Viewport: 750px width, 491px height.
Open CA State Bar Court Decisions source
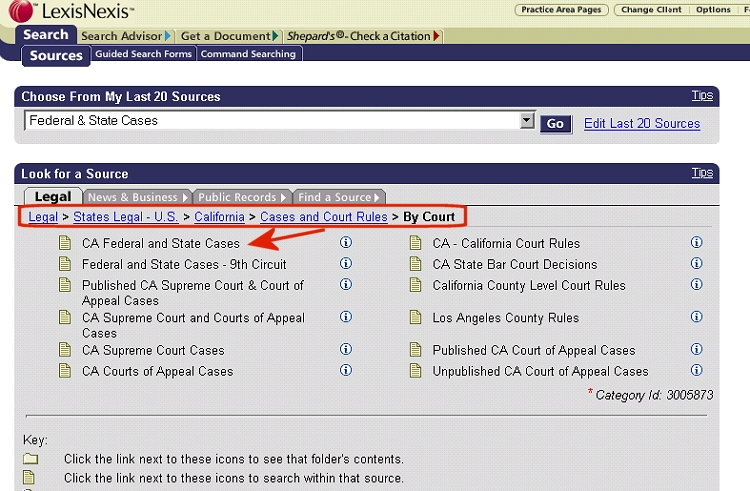[515, 264]
